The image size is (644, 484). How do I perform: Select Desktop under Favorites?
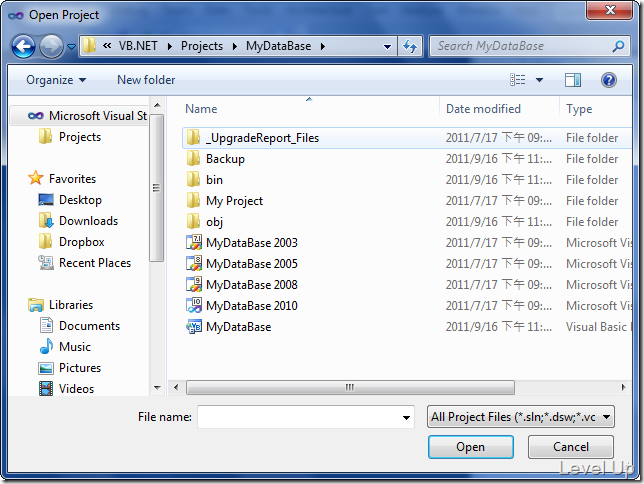[70, 200]
